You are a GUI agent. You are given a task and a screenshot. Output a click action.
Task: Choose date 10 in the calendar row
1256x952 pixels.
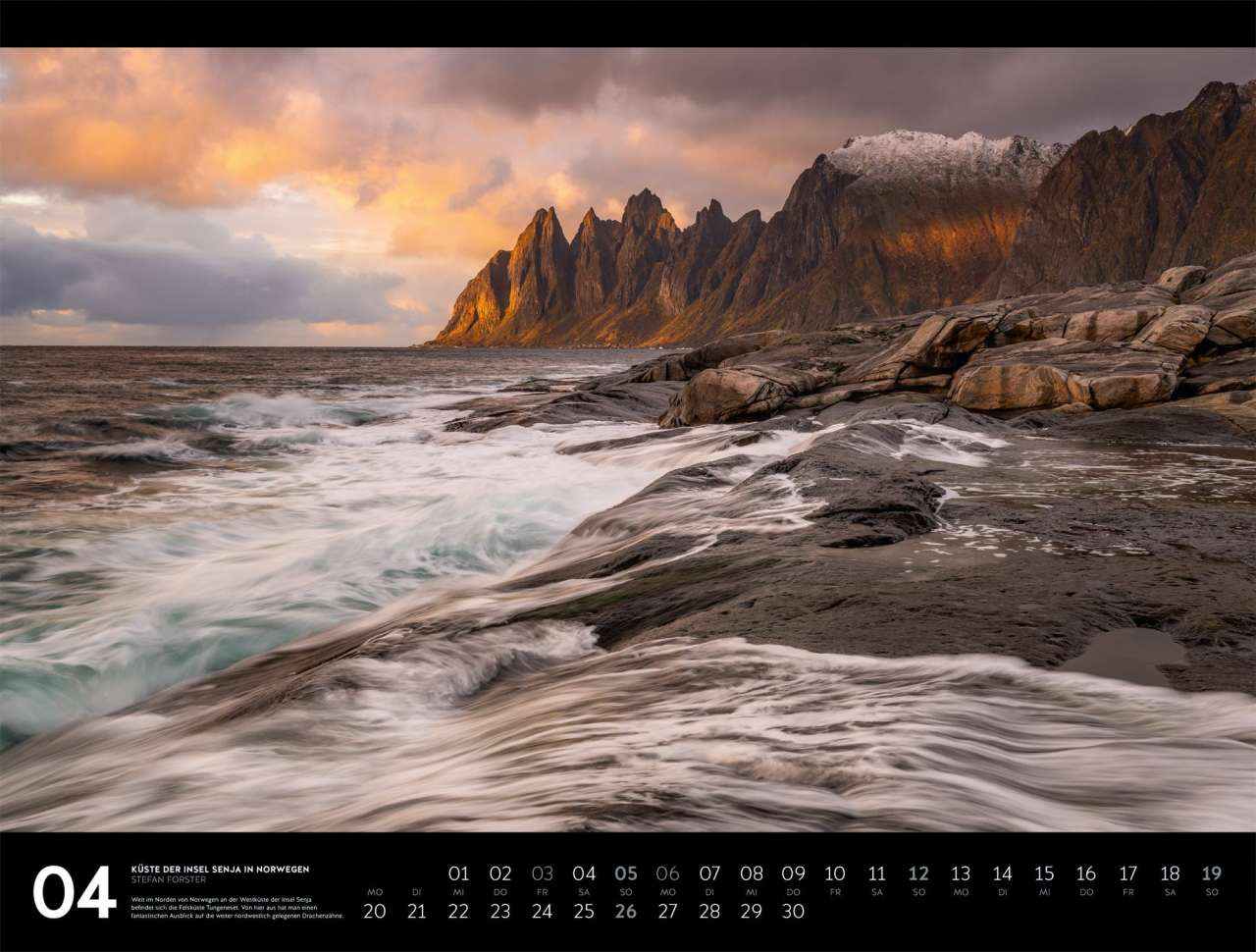(x=834, y=873)
